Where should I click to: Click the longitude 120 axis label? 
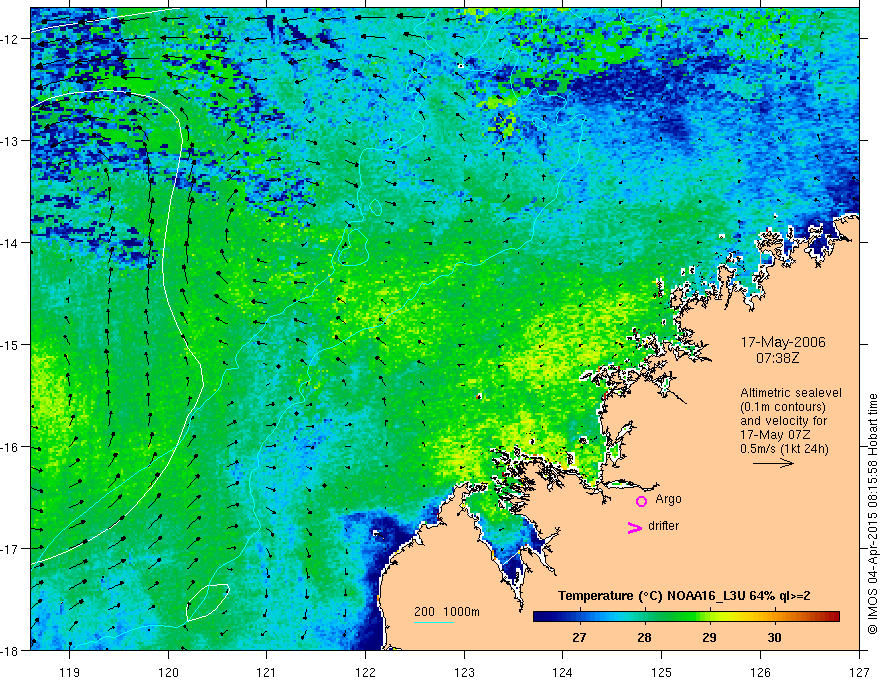tap(168, 672)
